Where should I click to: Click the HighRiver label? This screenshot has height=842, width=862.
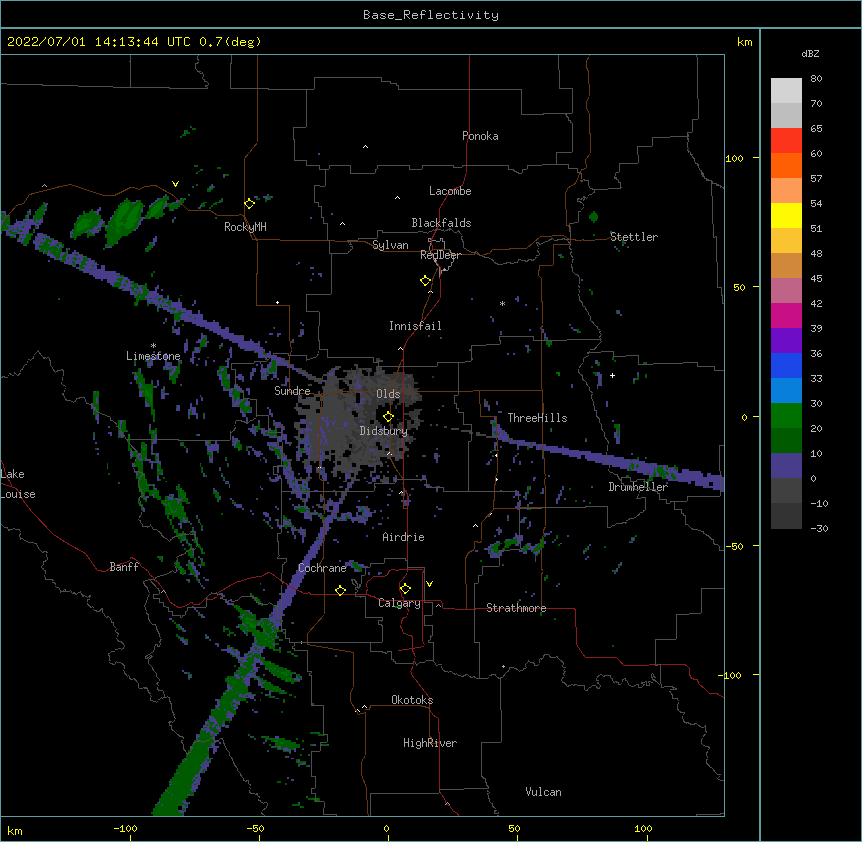click(430, 743)
